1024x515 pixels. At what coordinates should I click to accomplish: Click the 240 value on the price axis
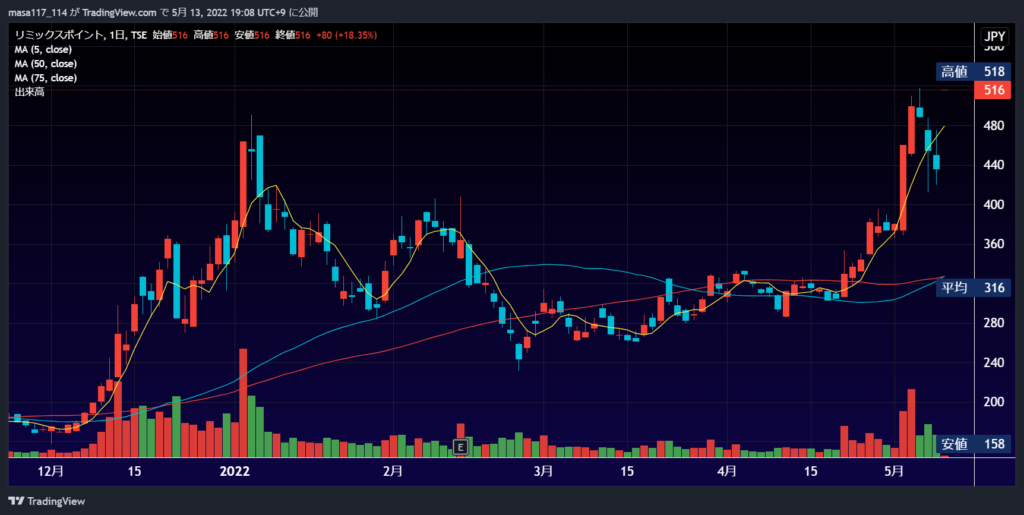[993, 363]
